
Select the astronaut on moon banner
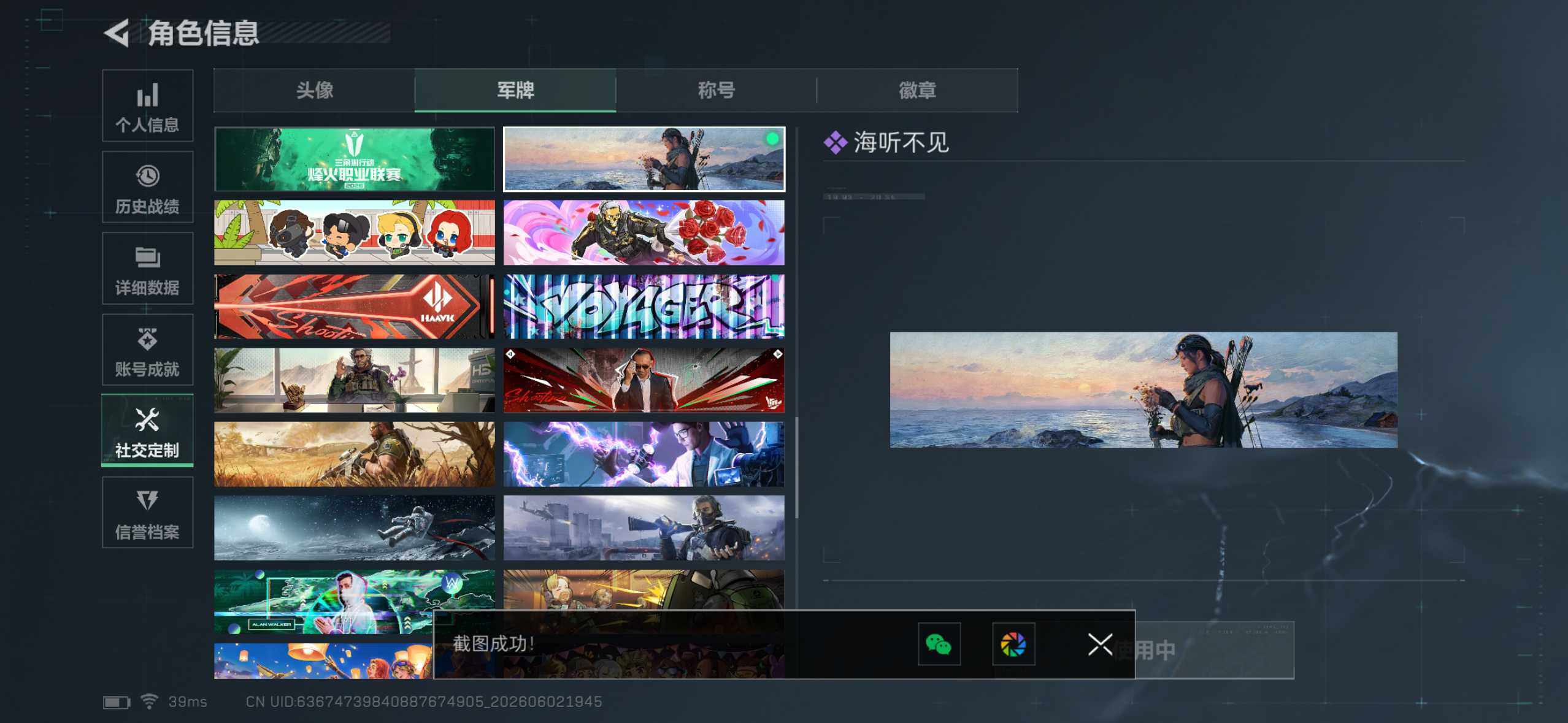click(x=355, y=528)
